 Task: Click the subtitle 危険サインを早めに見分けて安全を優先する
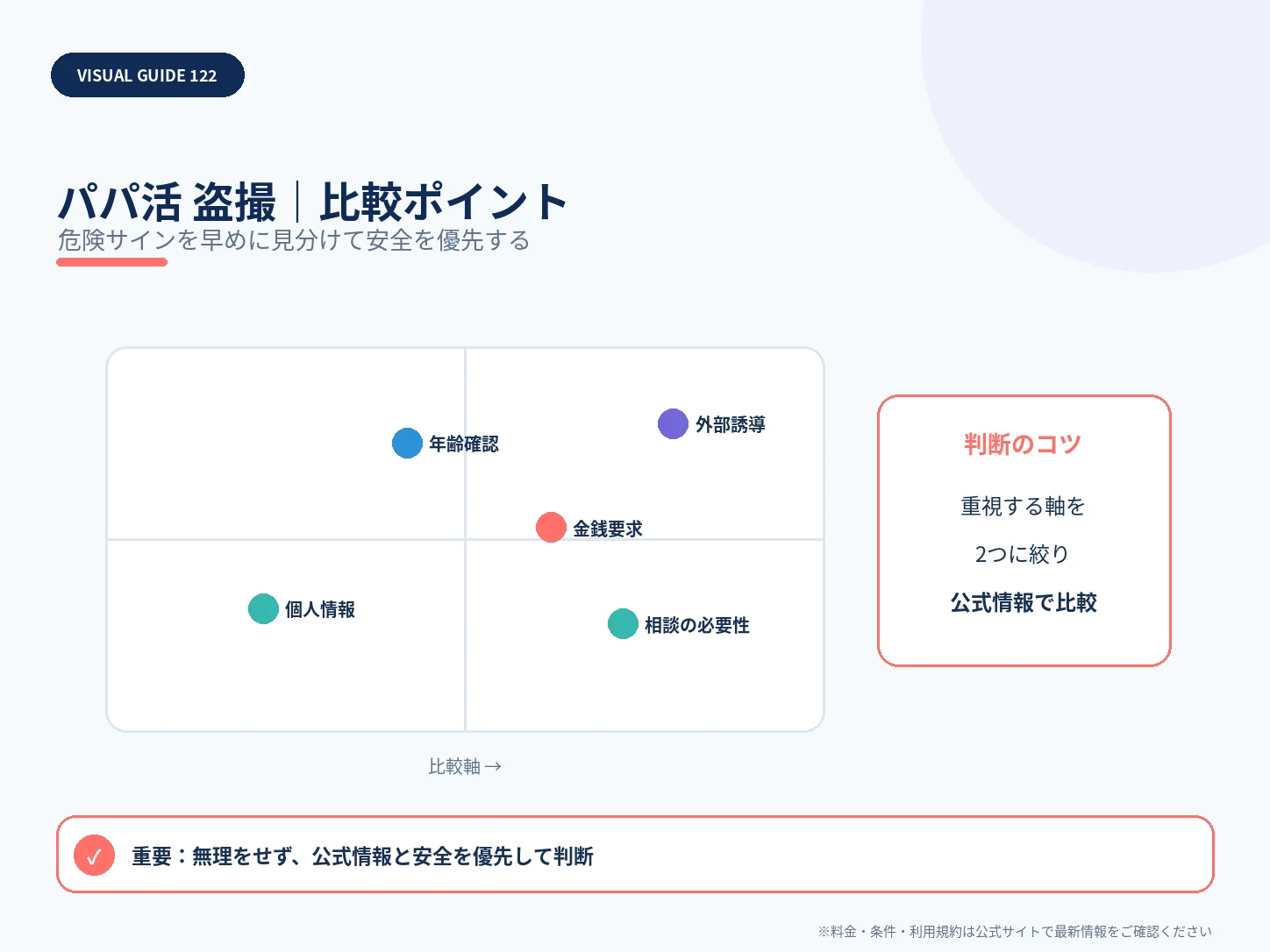coord(294,240)
